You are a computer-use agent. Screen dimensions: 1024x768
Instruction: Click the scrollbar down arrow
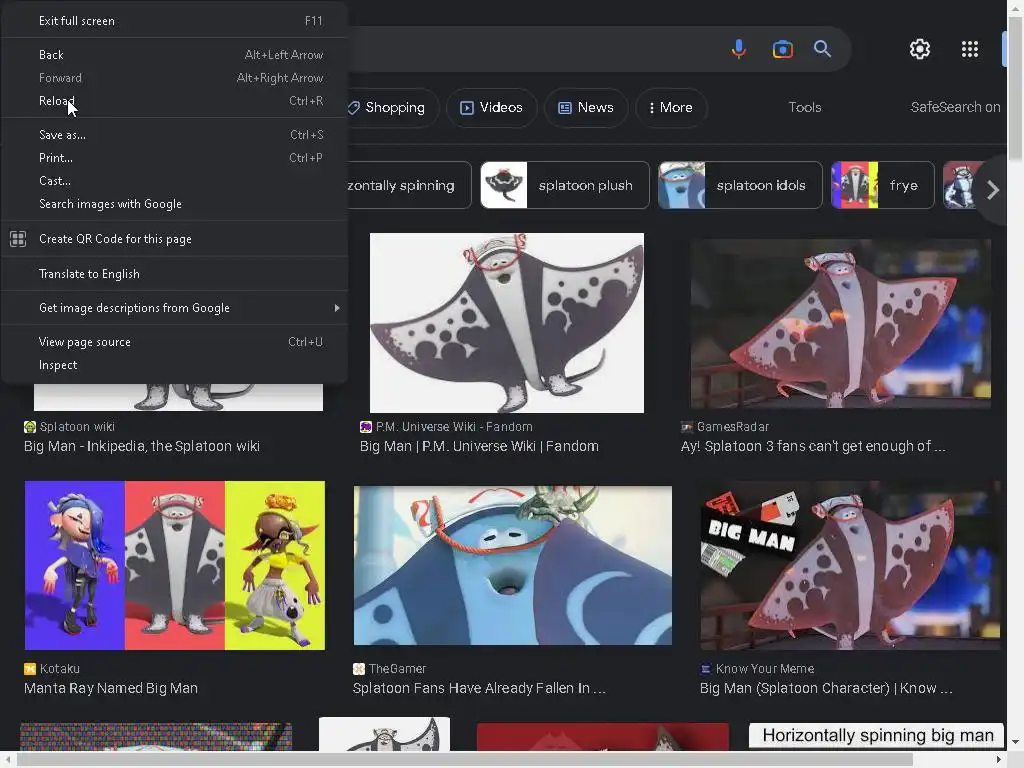coord(1016,743)
